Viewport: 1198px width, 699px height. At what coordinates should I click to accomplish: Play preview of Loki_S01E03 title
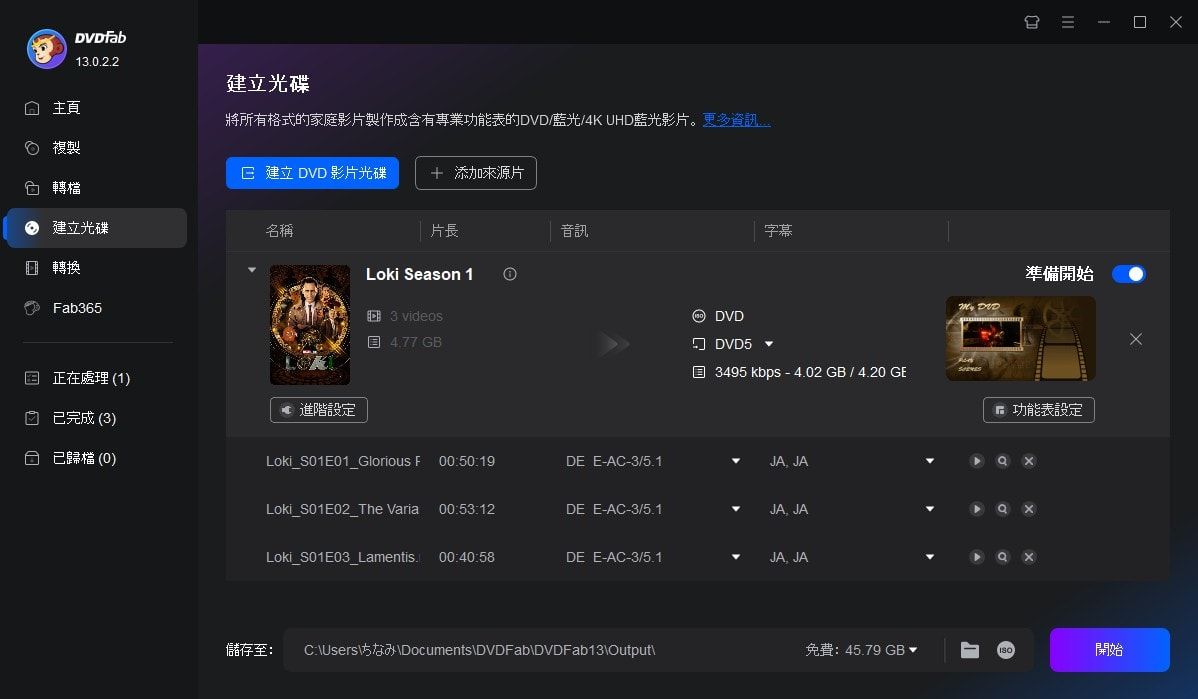click(x=976, y=557)
